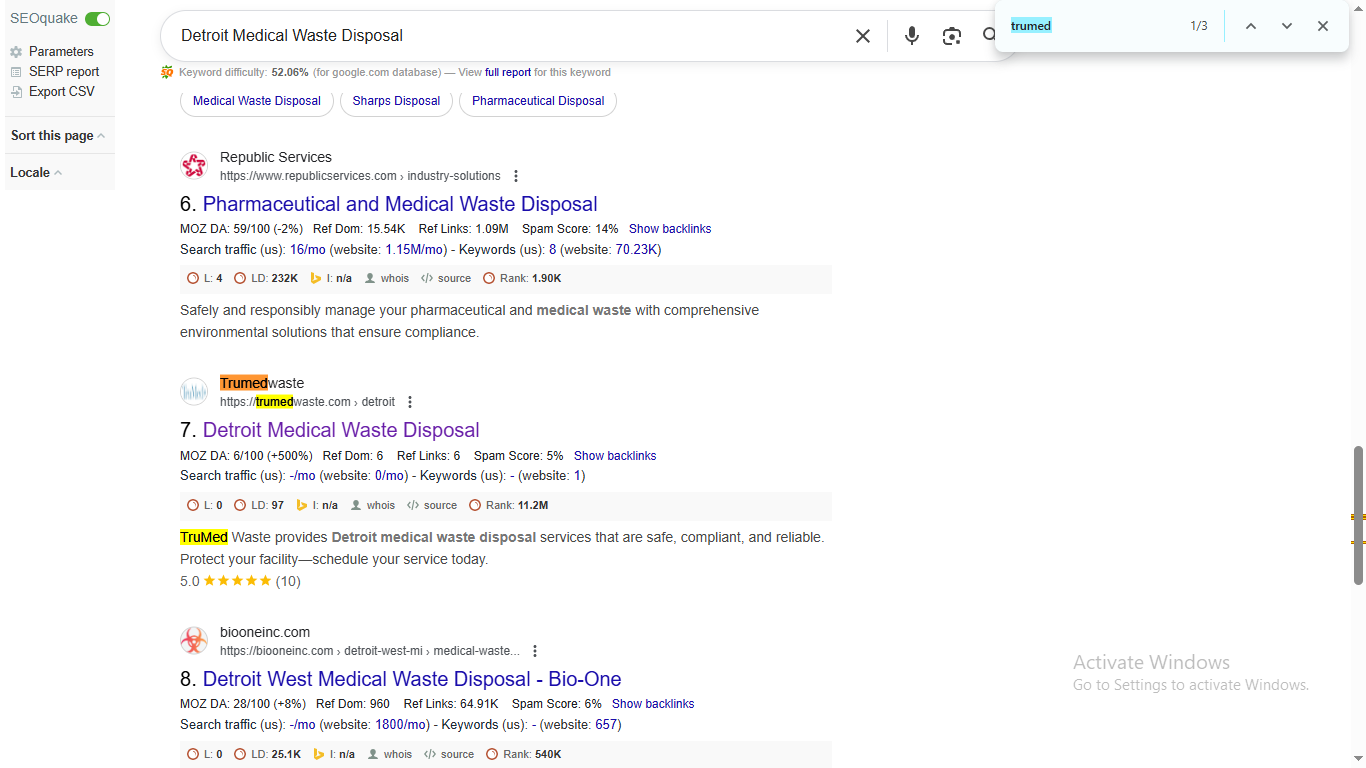Click Export CSV in sidebar
Image resolution: width=1366 pixels, height=768 pixels.
click(61, 92)
